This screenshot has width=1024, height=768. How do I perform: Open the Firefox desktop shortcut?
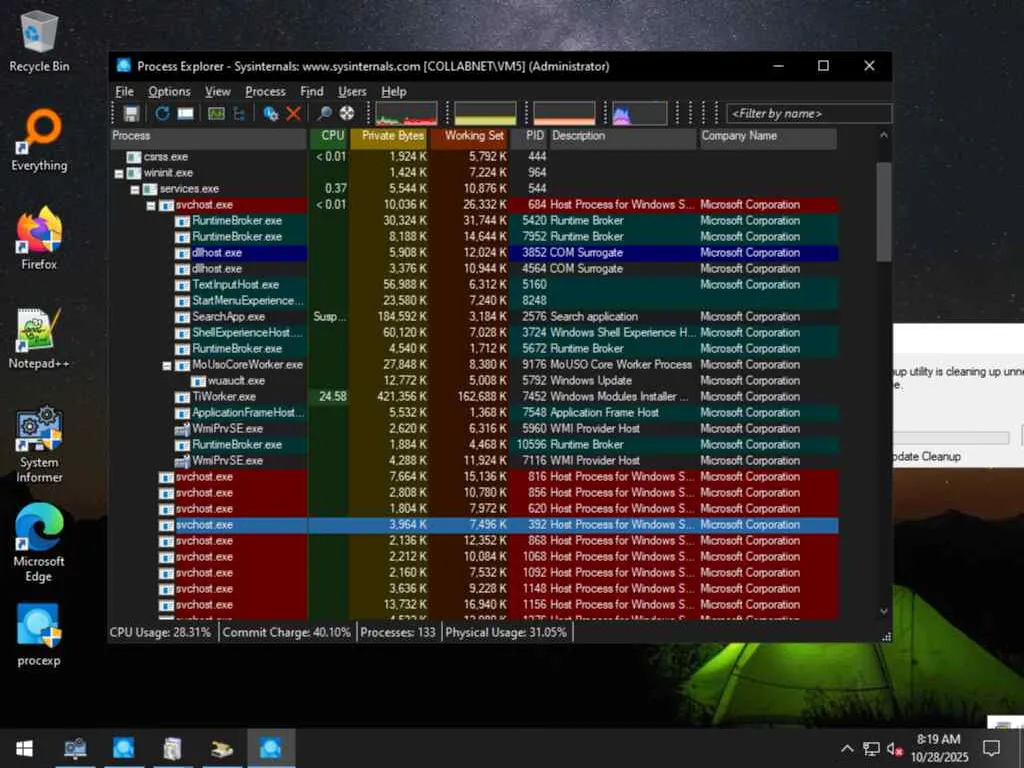coord(39,239)
